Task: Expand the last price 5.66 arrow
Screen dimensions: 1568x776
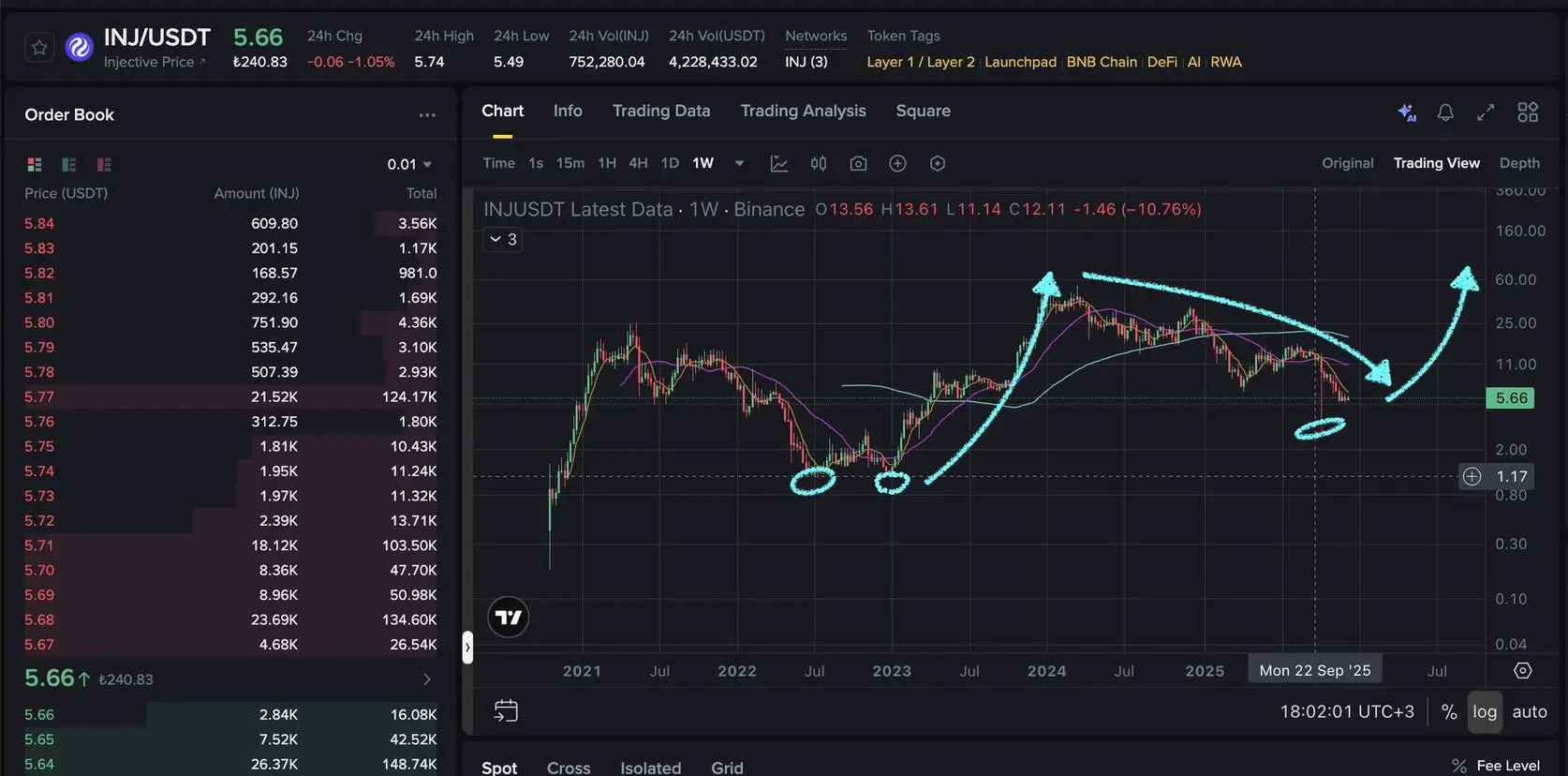Action: 427,679
